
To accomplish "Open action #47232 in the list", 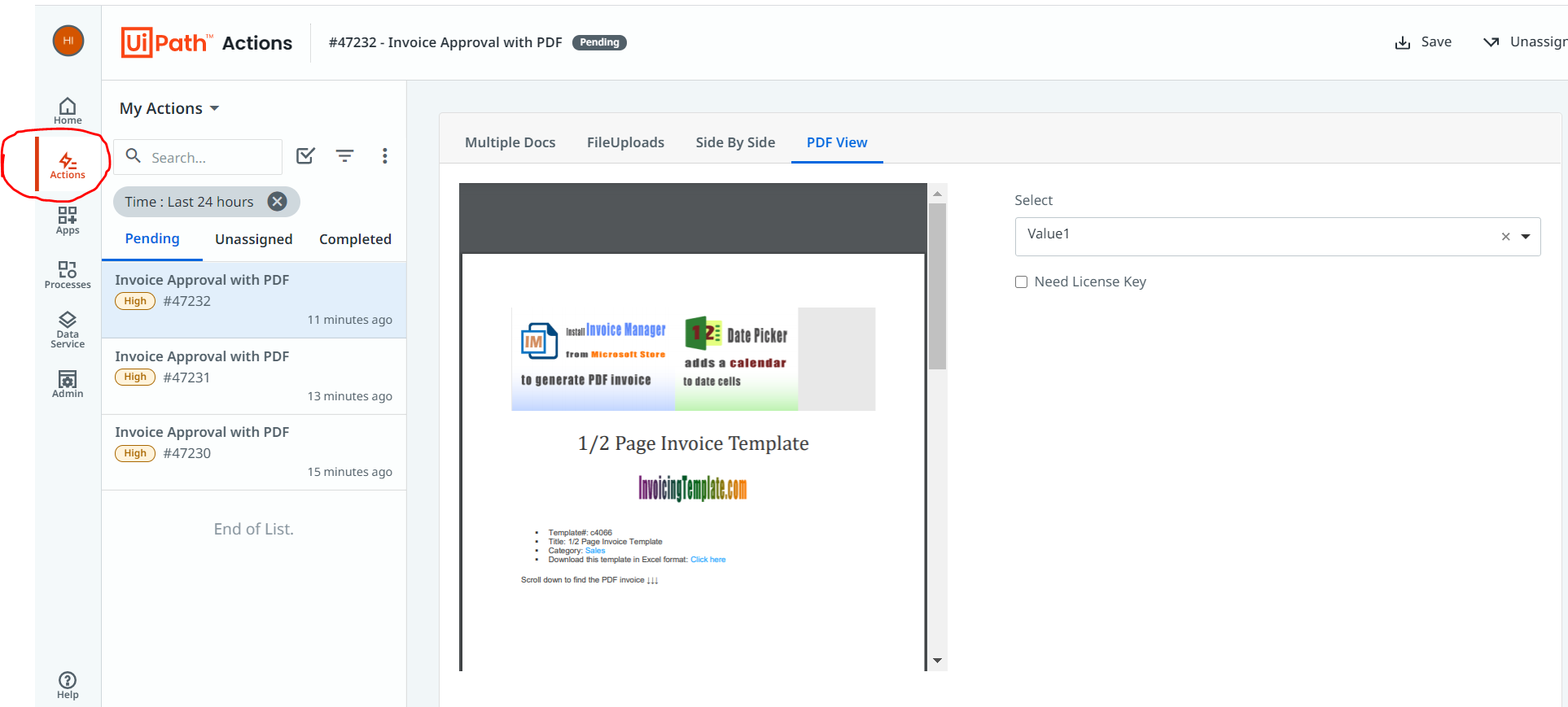I will (254, 300).
